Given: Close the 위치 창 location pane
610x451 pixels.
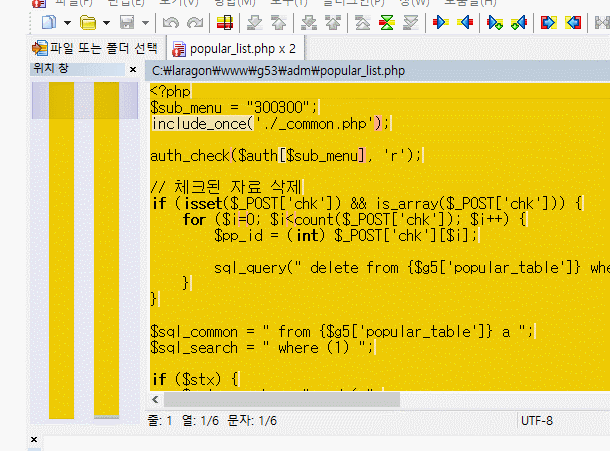Looking at the screenshot, I should tap(133, 69).
